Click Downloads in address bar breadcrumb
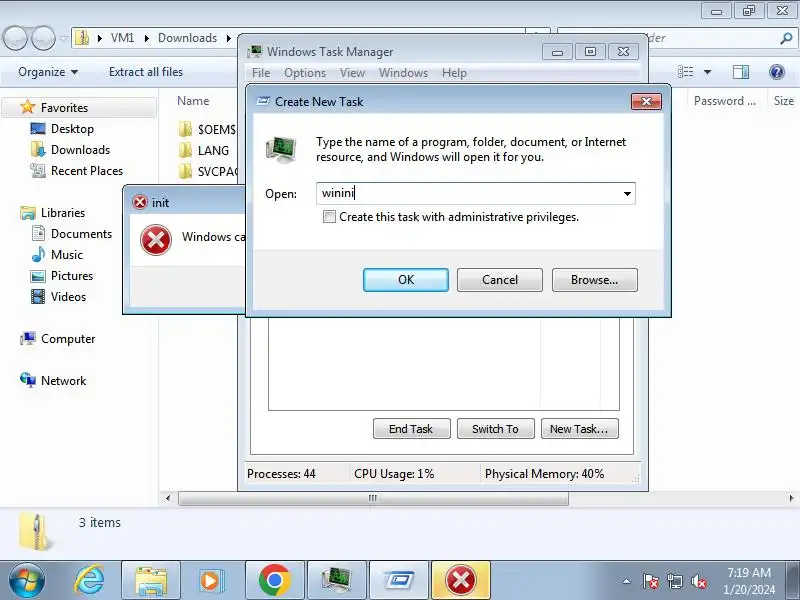This screenshot has height=600, width=800. point(187,38)
